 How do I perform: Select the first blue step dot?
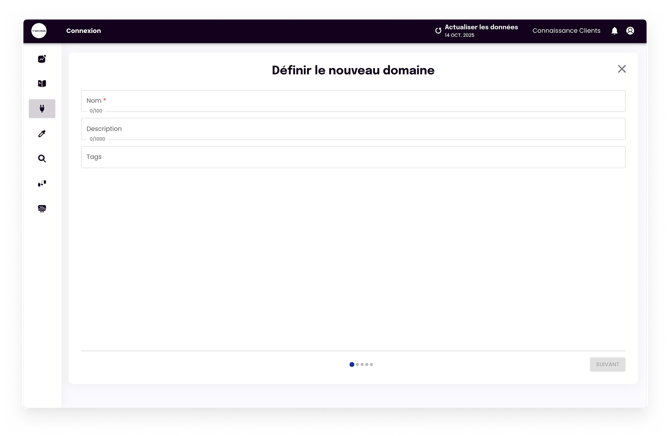coord(352,365)
